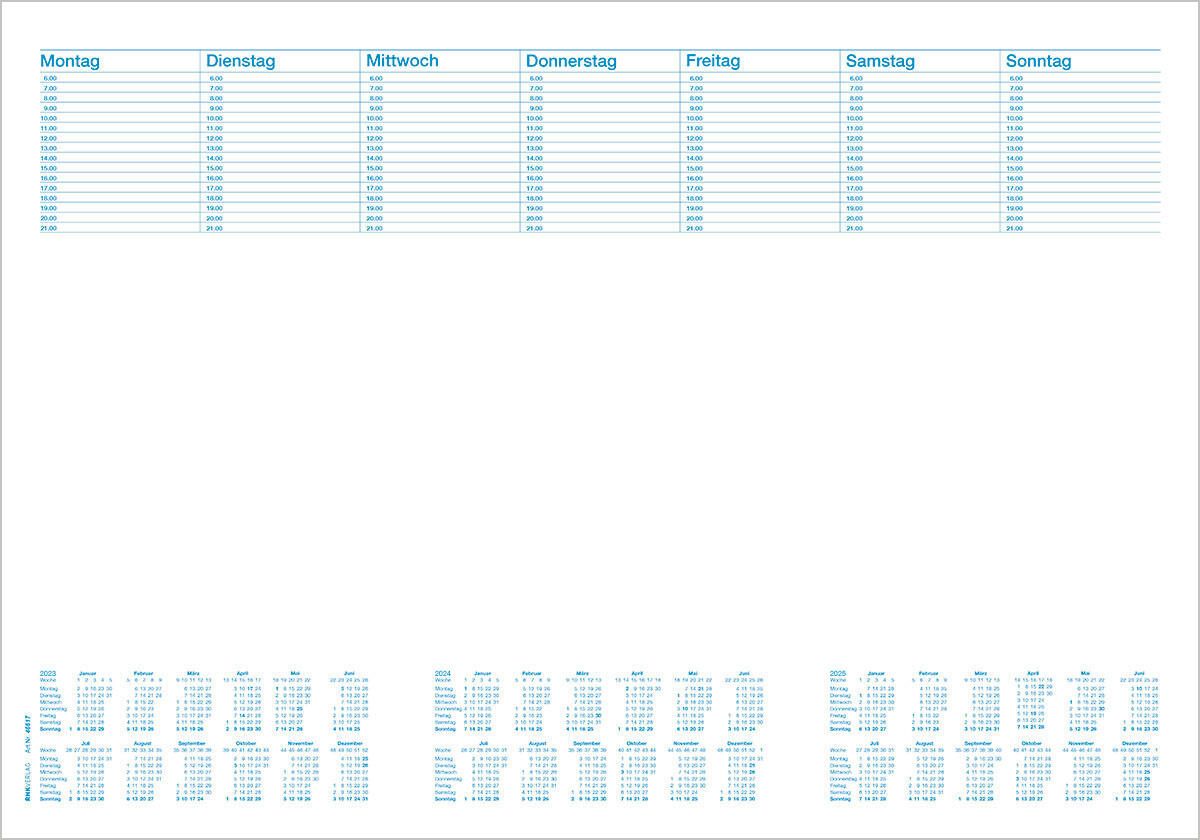Select the Freitag column header
The width and height of the screenshot is (1200, 840).
pyautogui.click(x=713, y=61)
